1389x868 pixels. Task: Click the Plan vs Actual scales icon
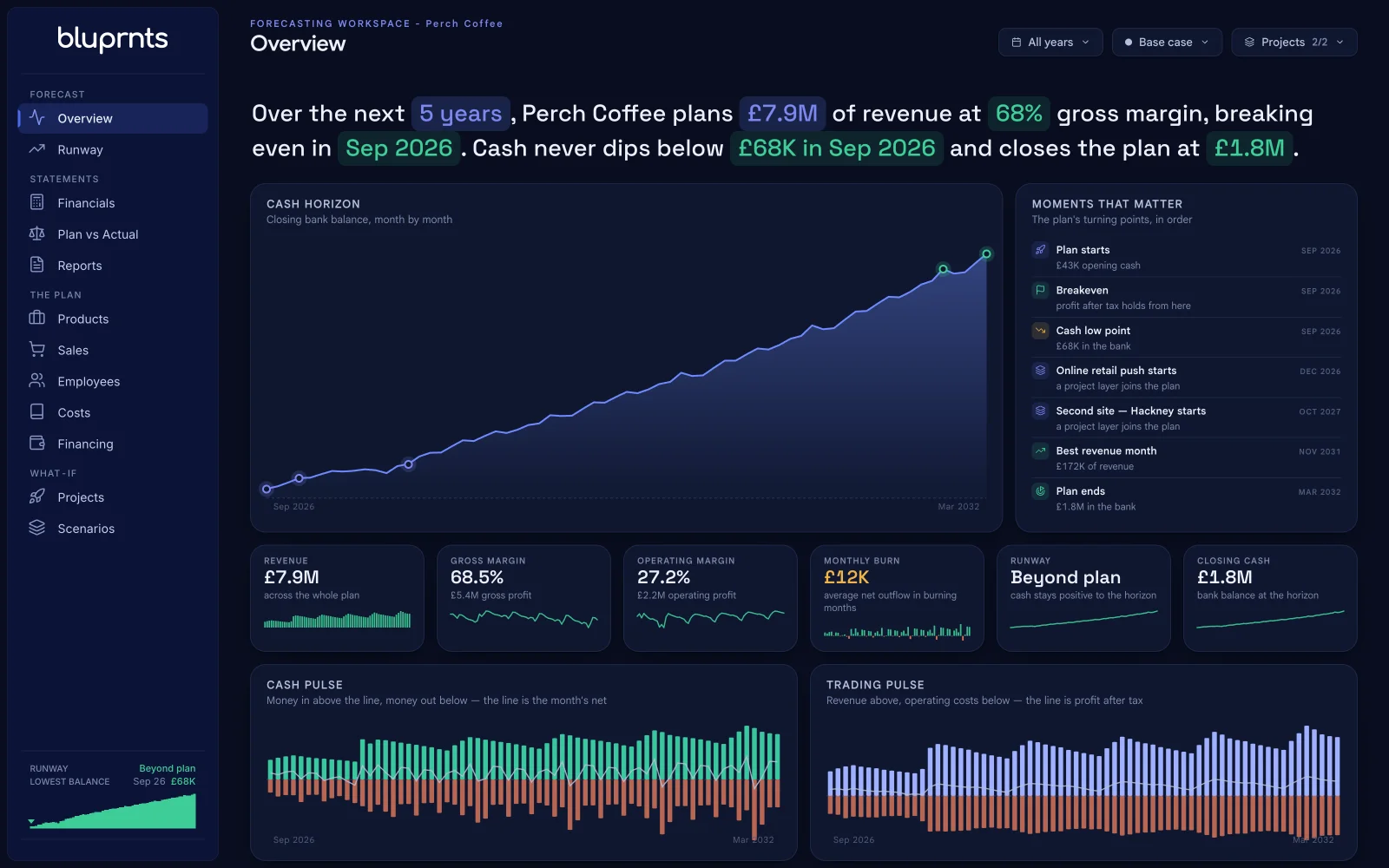pyautogui.click(x=36, y=233)
